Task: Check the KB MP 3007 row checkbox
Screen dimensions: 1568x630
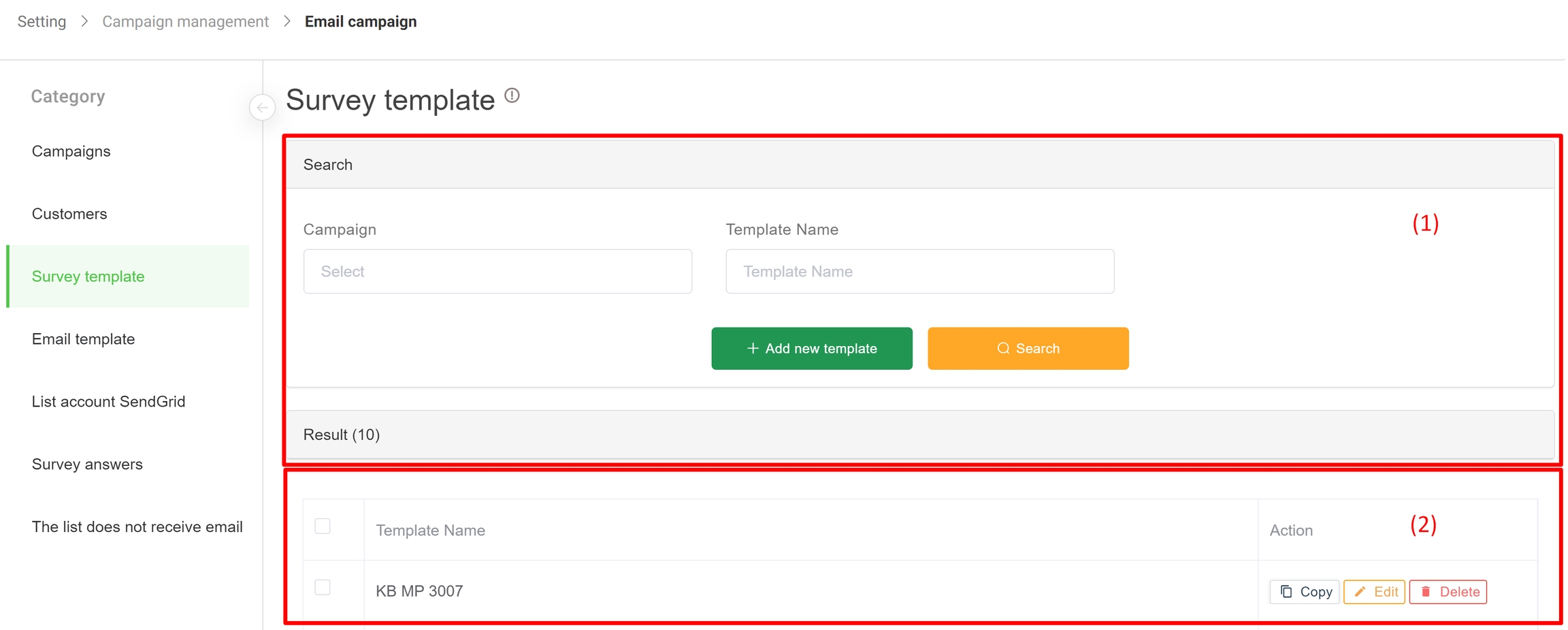Action: (323, 588)
